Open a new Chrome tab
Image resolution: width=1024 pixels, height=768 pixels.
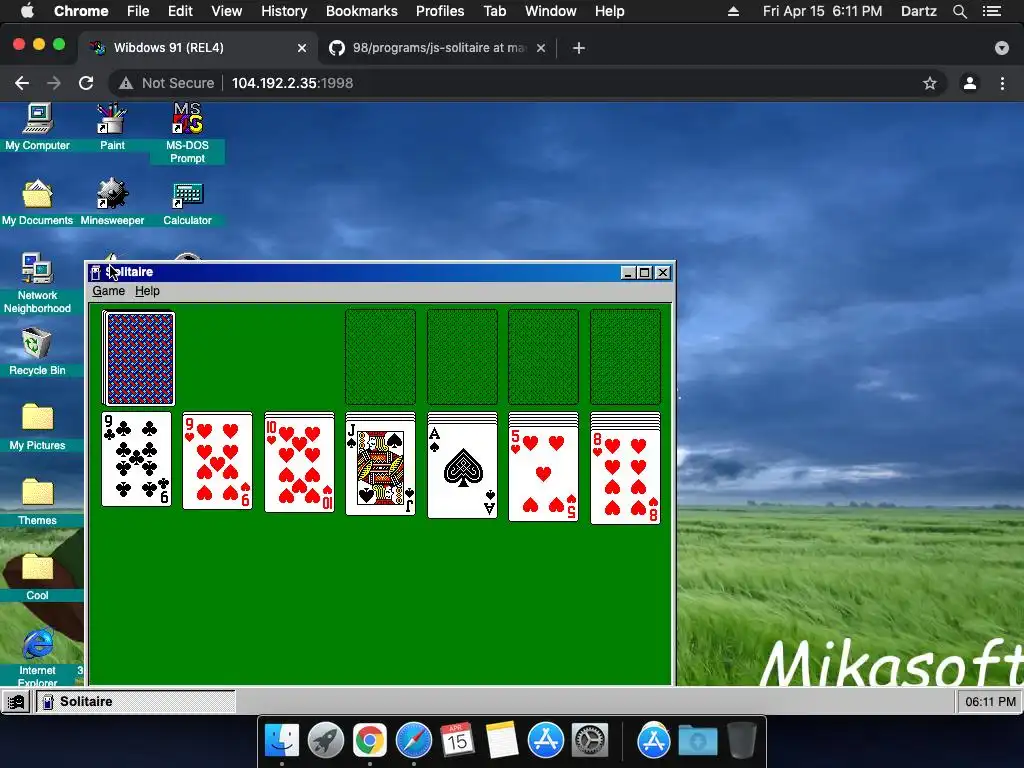579,48
